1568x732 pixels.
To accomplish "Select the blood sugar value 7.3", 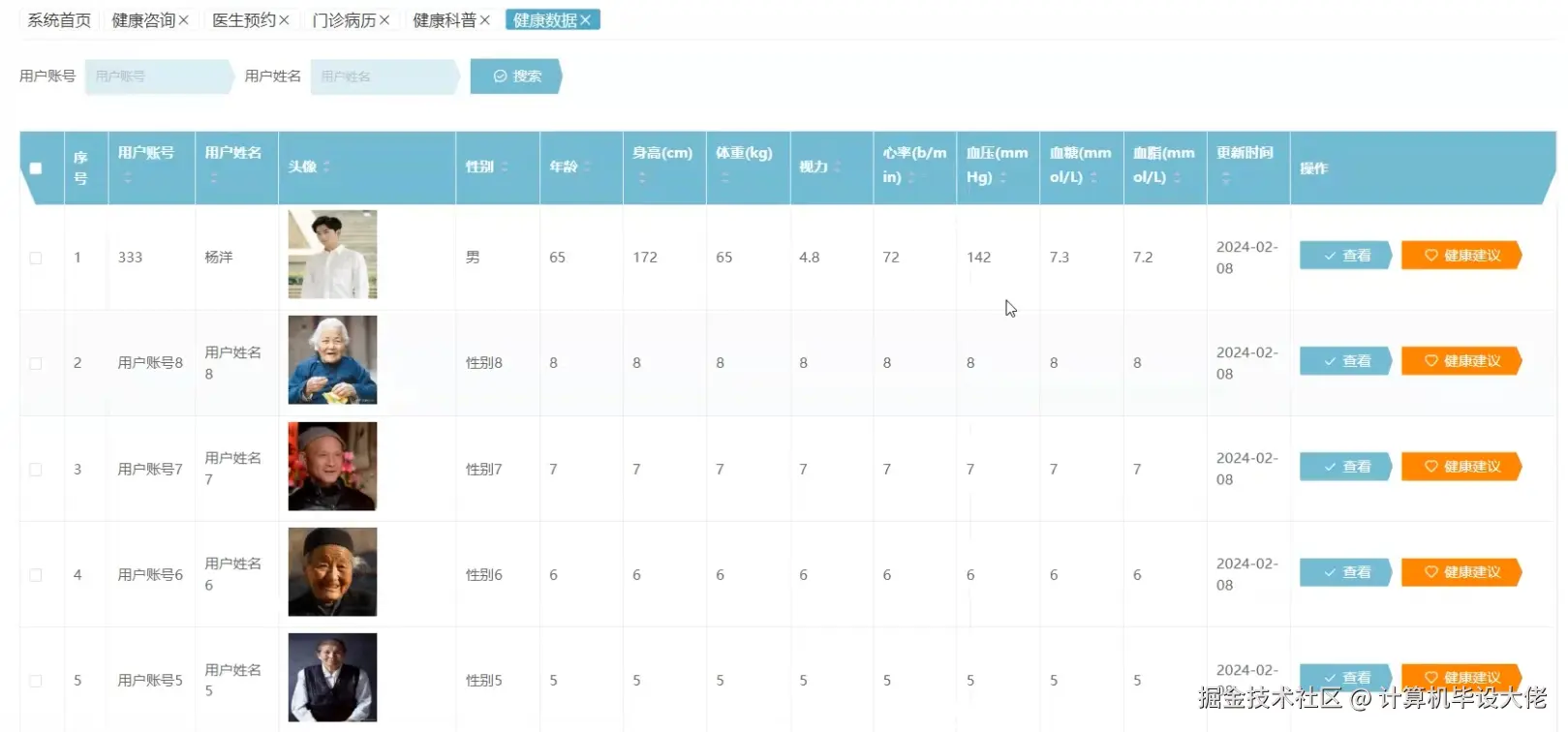I will point(1060,258).
